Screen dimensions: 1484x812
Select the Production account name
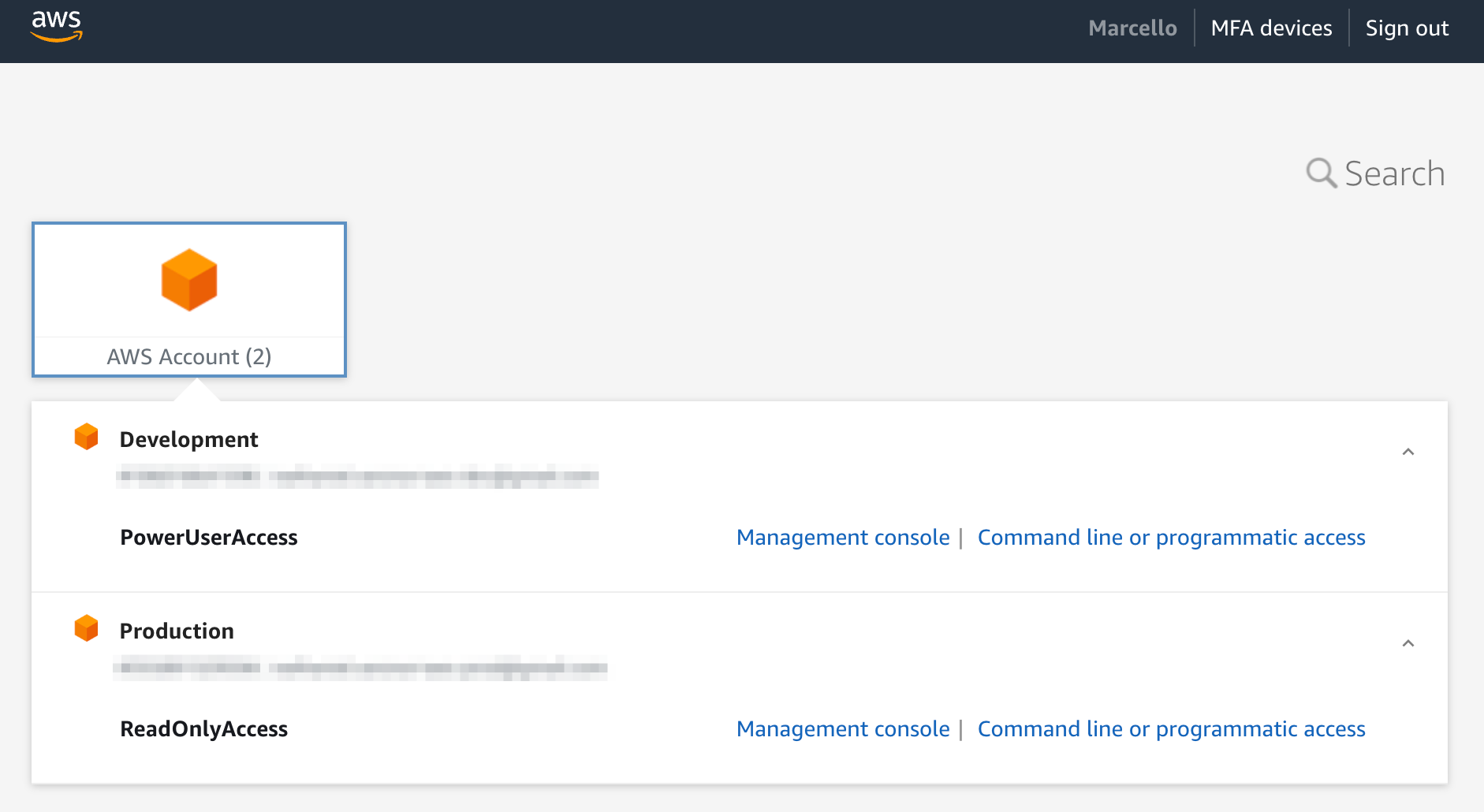point(177,631)
